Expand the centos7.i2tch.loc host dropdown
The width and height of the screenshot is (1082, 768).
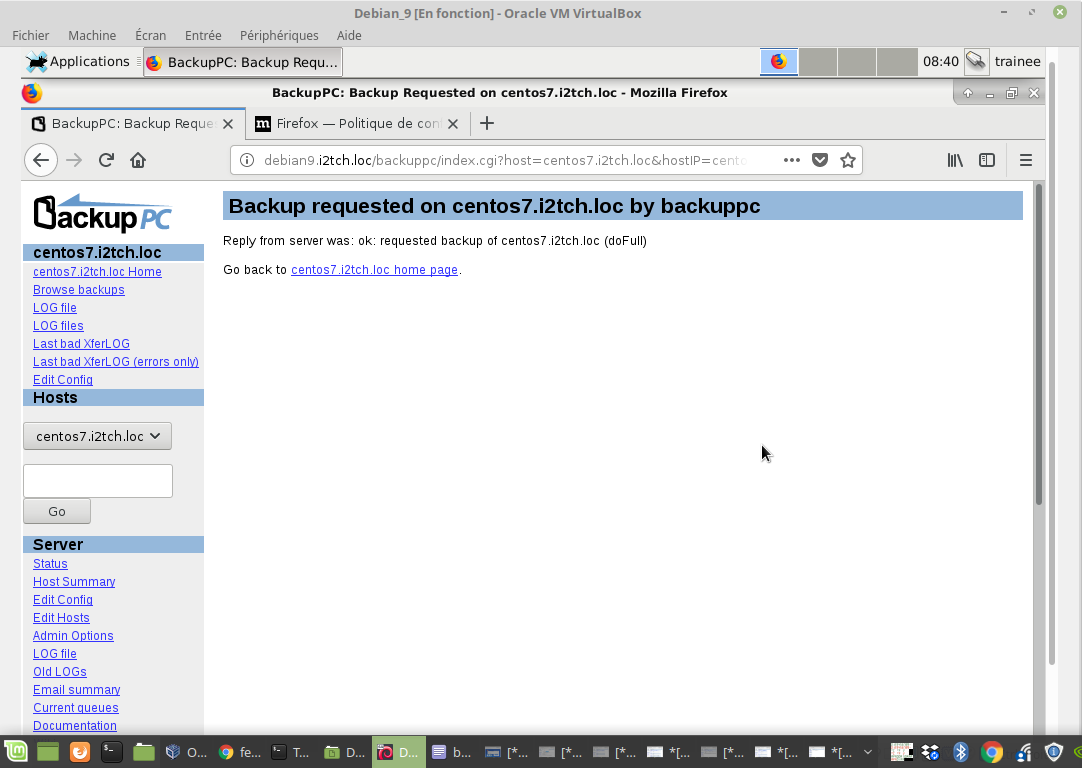pyautogui.click(x=98, y=436)
